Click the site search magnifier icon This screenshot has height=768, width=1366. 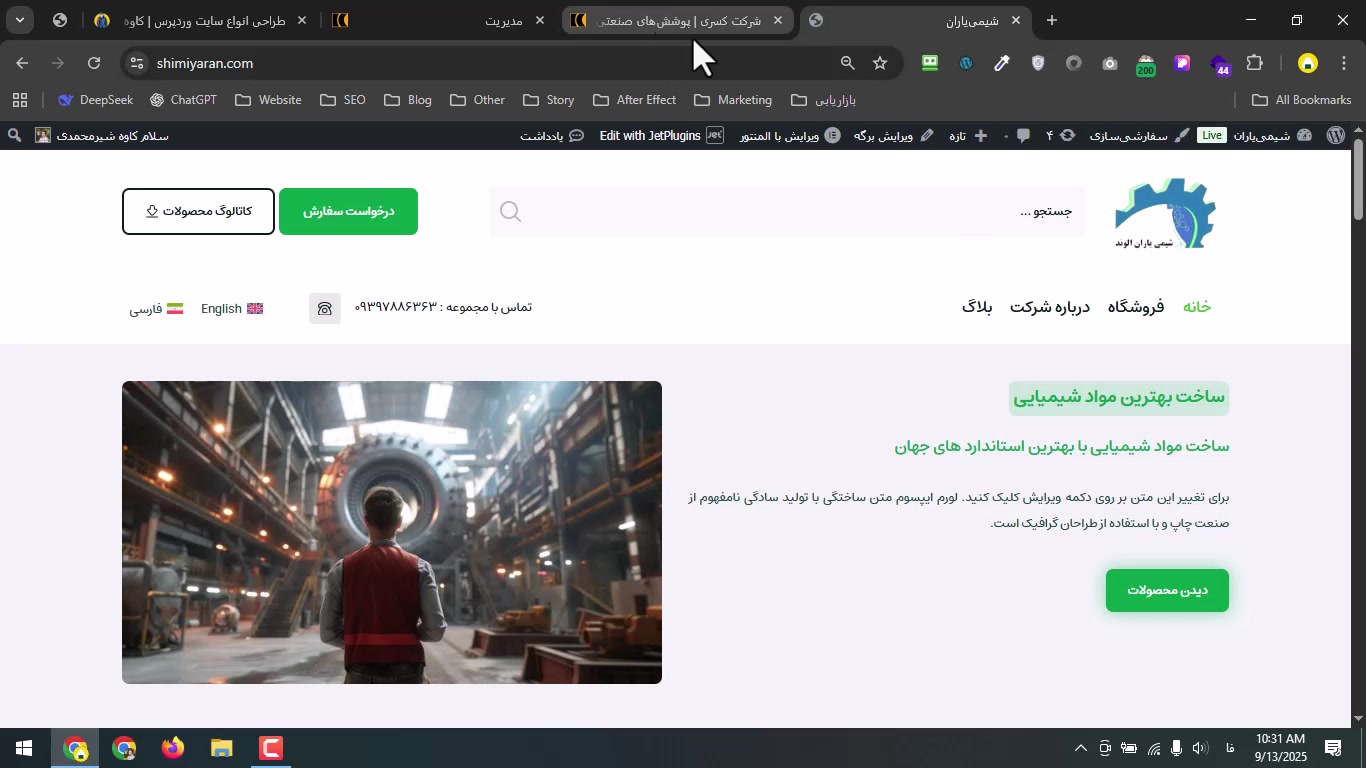(x=510, y=211)
